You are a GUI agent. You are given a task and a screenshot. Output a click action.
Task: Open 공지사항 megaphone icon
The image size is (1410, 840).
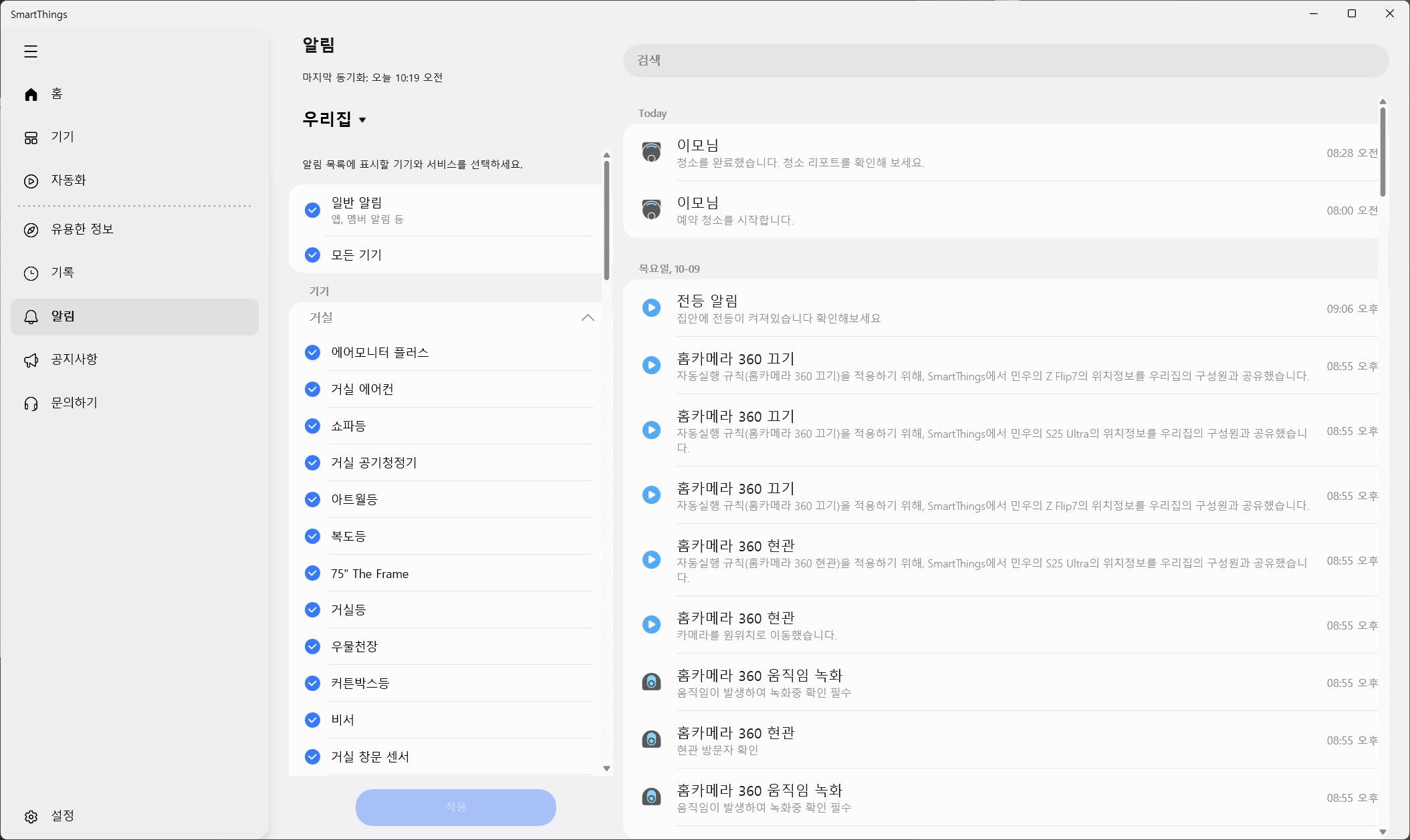[x=31, y=360]
